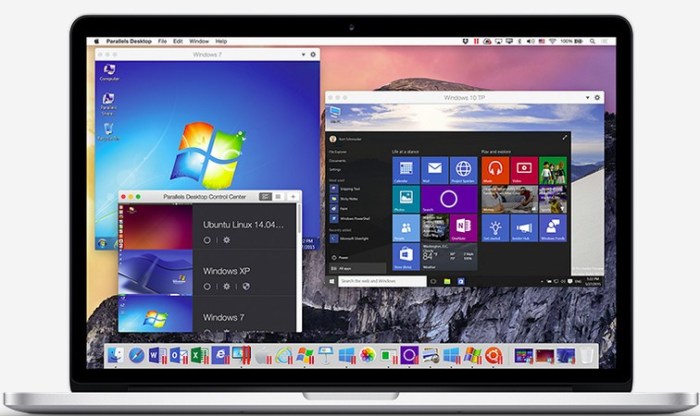Open the Cortana Search purple tile
The image size is (700, 416).
[x=448, y=198]
